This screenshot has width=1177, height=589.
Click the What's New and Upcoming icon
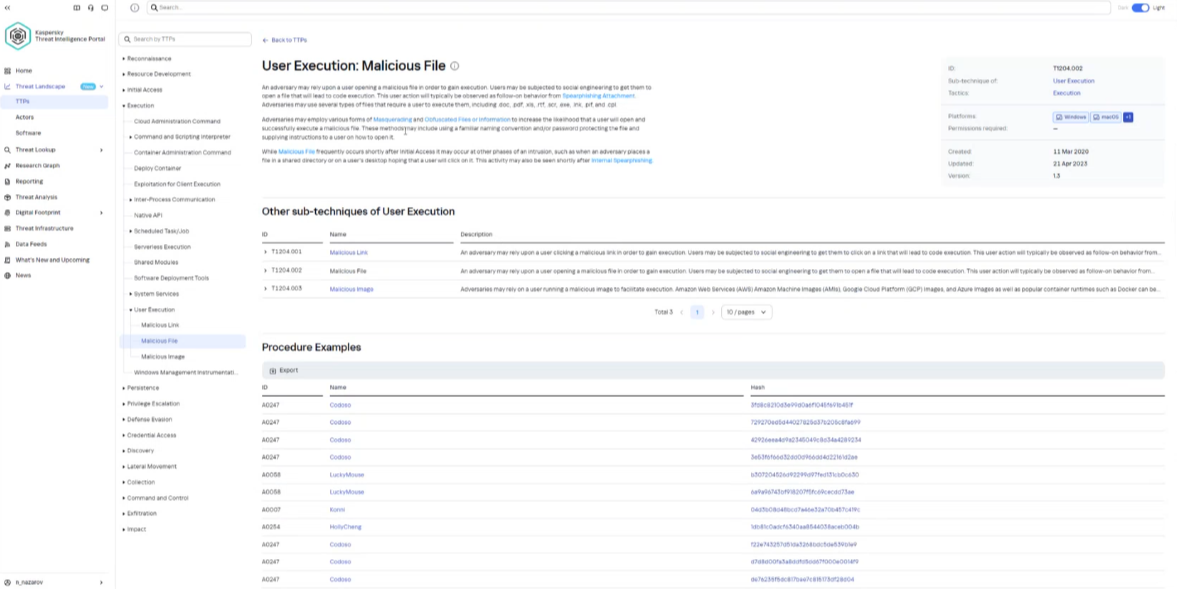[8, 260]
